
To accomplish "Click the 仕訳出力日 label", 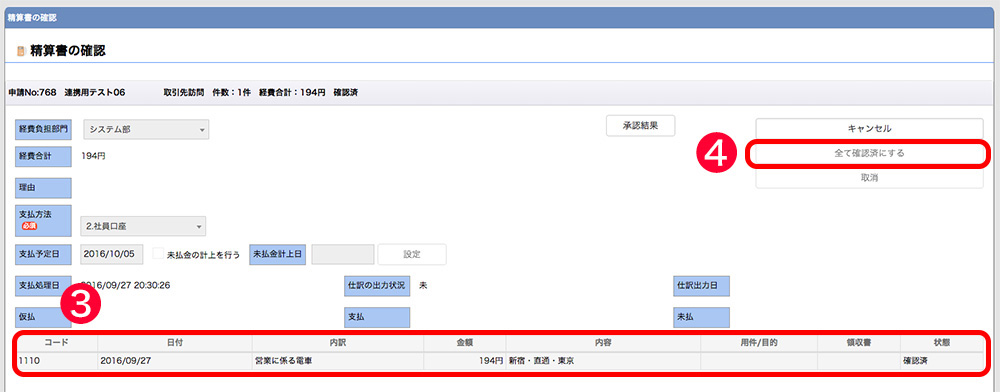I will coord(702,286).
